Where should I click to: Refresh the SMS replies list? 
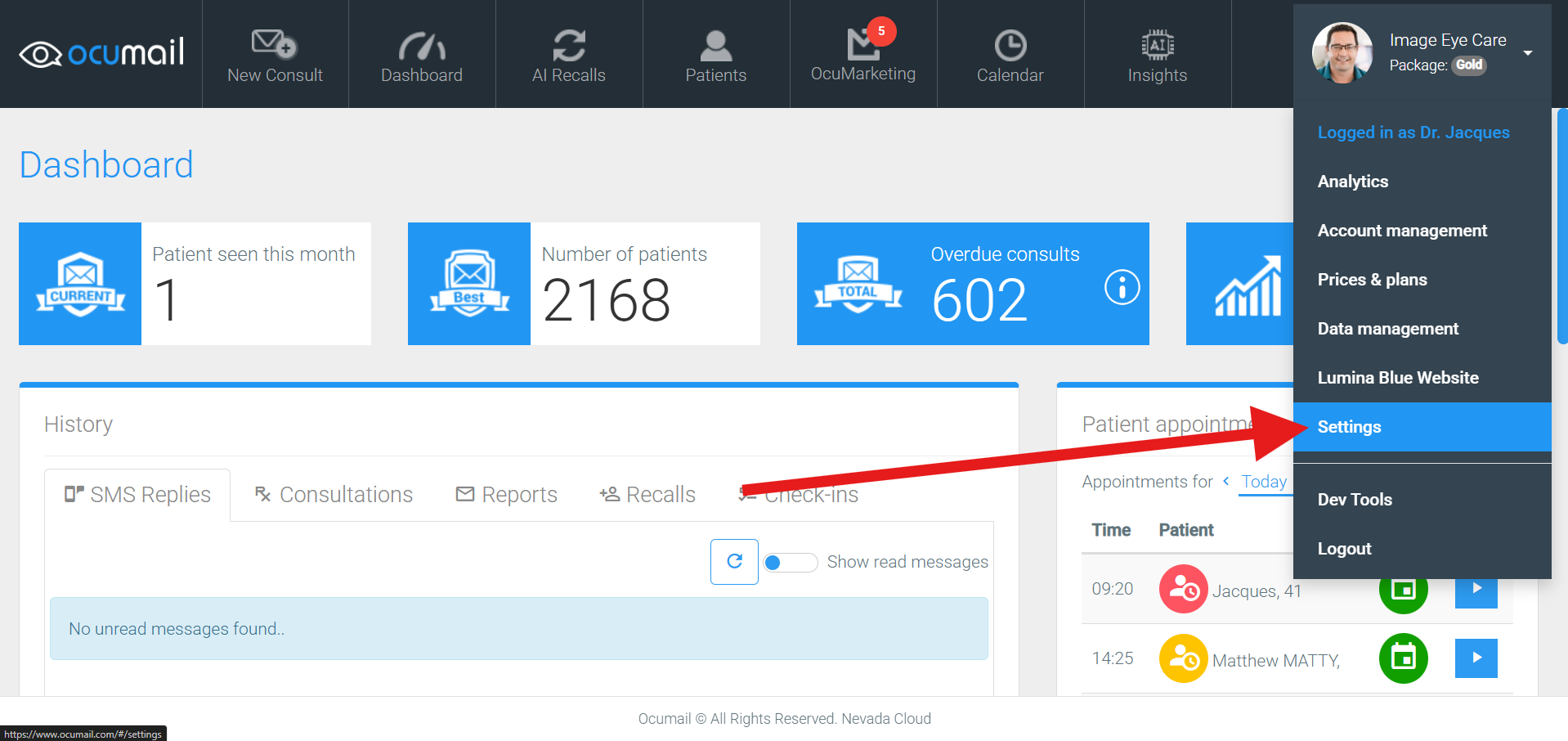tap(734, 562)
